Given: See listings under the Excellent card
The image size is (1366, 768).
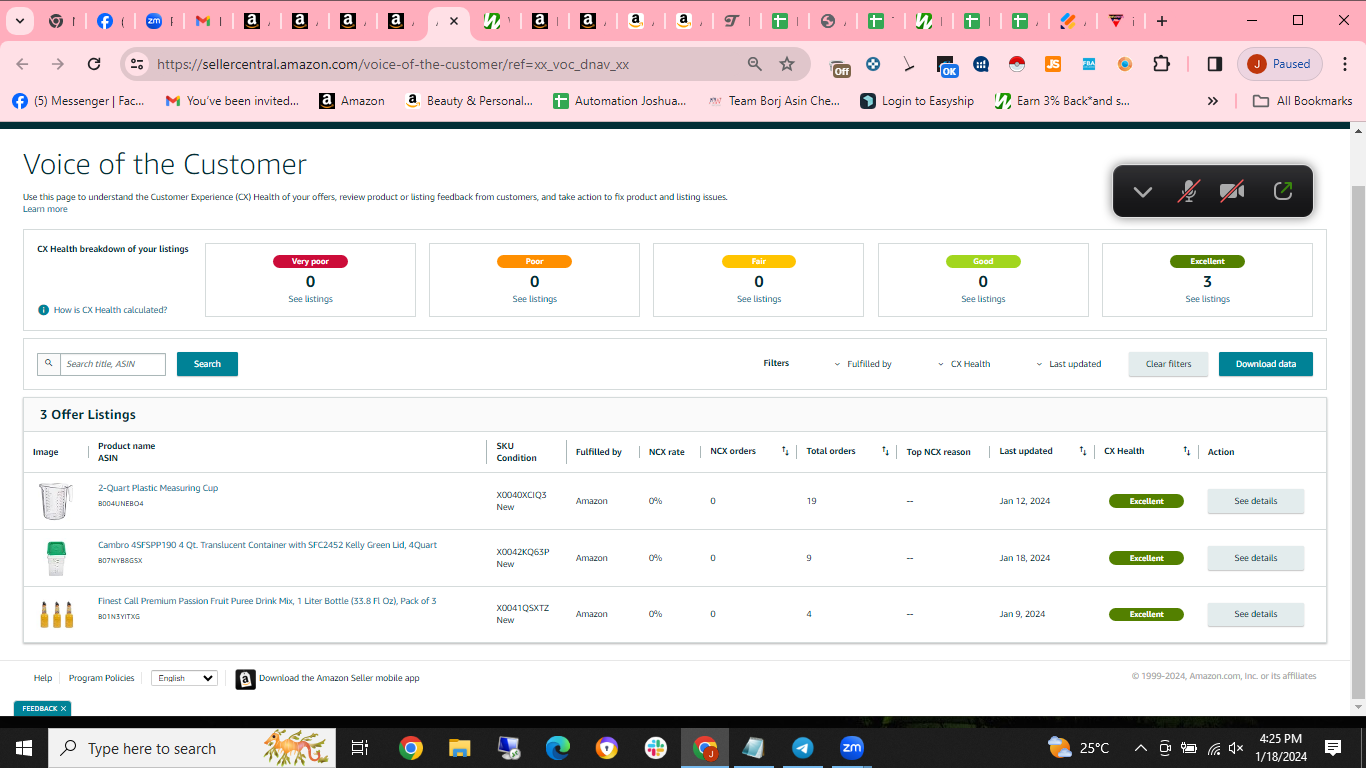Looking at the screenshot, I should 1207,299.
